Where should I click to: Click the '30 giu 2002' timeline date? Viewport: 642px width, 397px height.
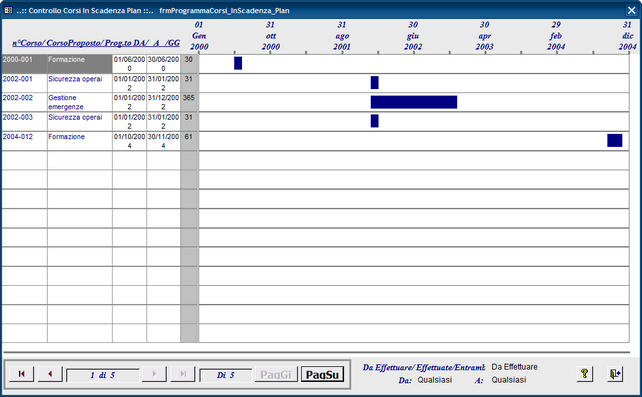[x=413, y=36]
